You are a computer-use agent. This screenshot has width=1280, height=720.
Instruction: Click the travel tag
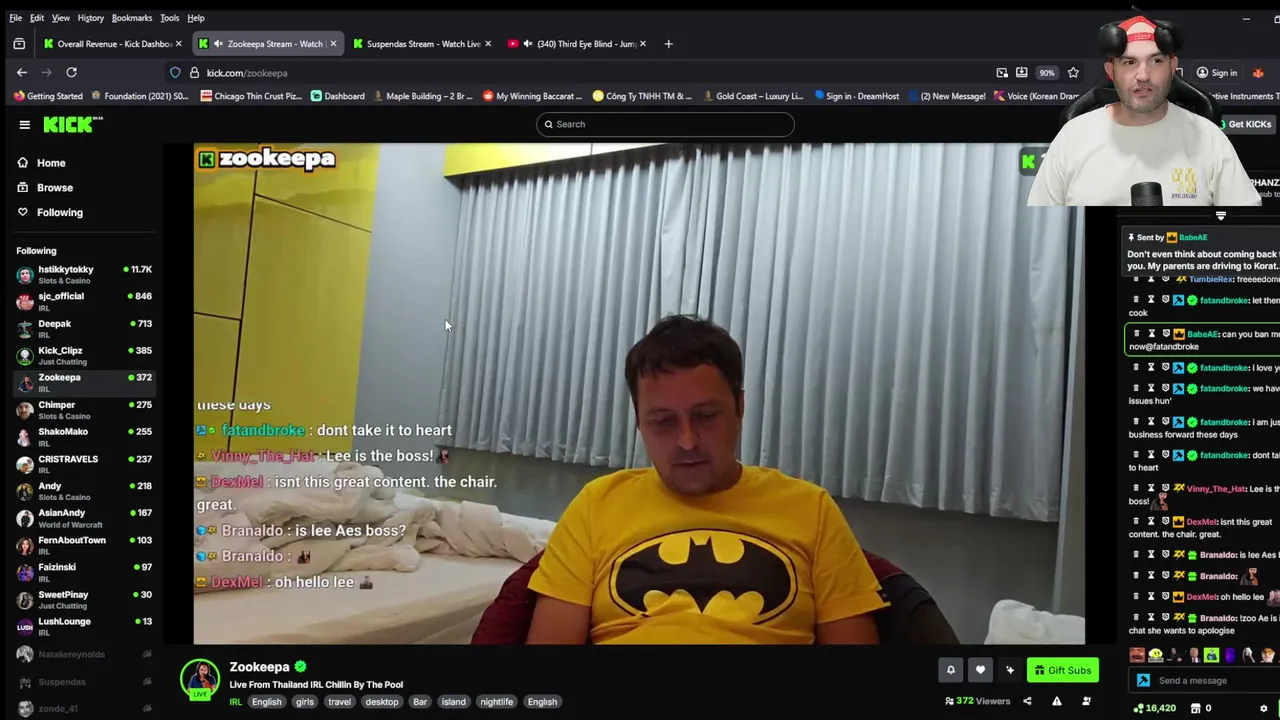[340, 702]
